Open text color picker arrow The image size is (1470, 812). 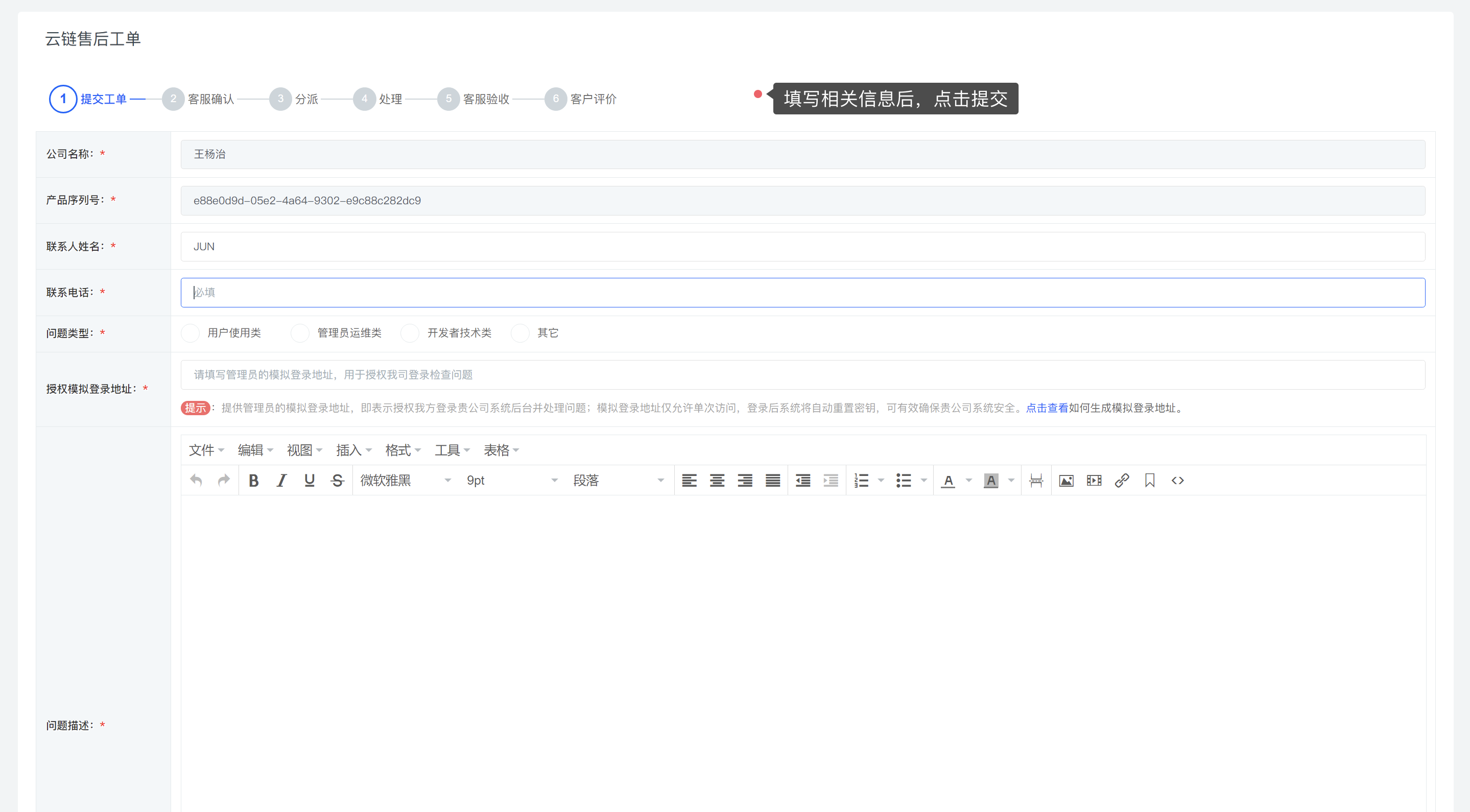pyautogui.click(x=968, y=481)
